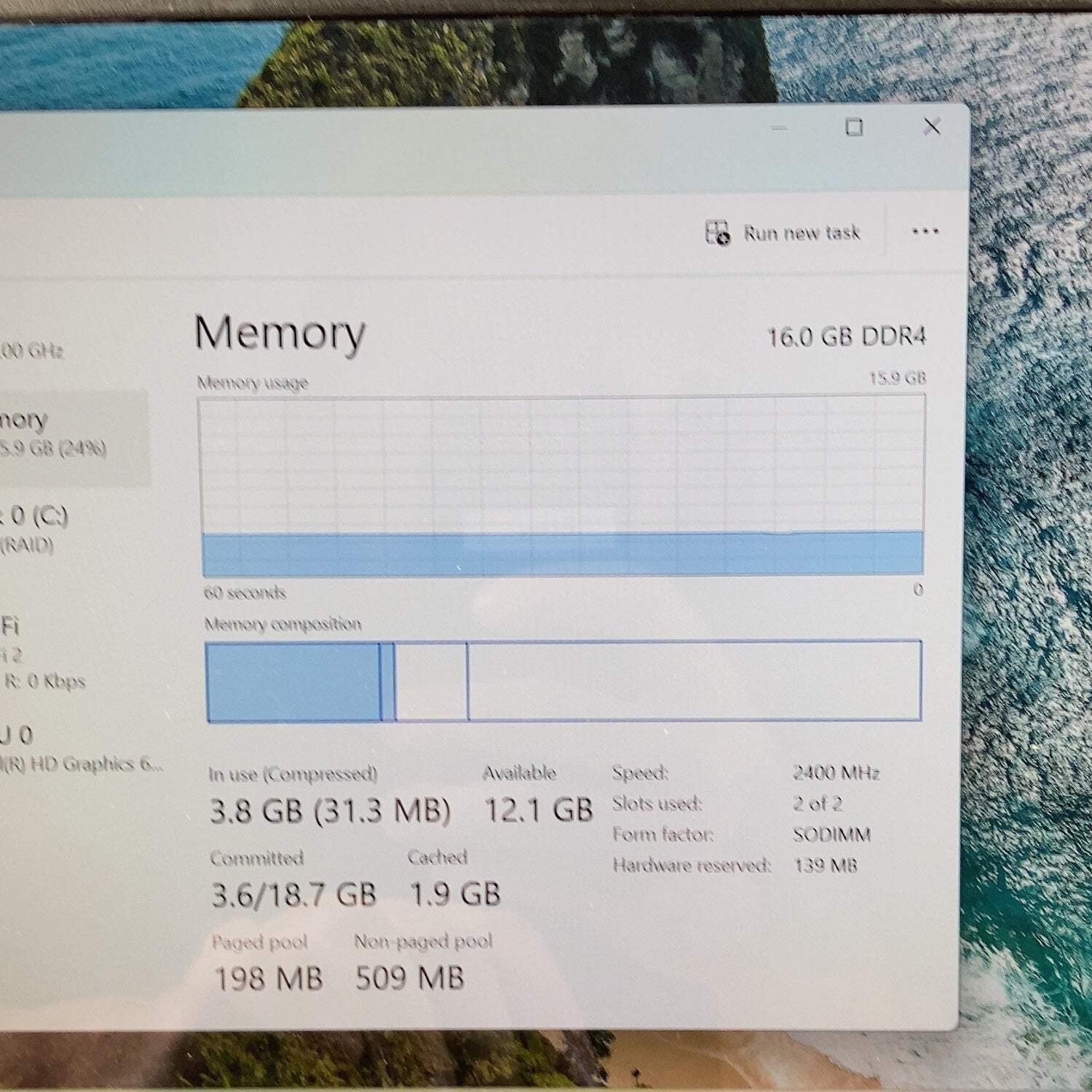
Task: Click the 'Committed' label
Action: tap(256, 858)
